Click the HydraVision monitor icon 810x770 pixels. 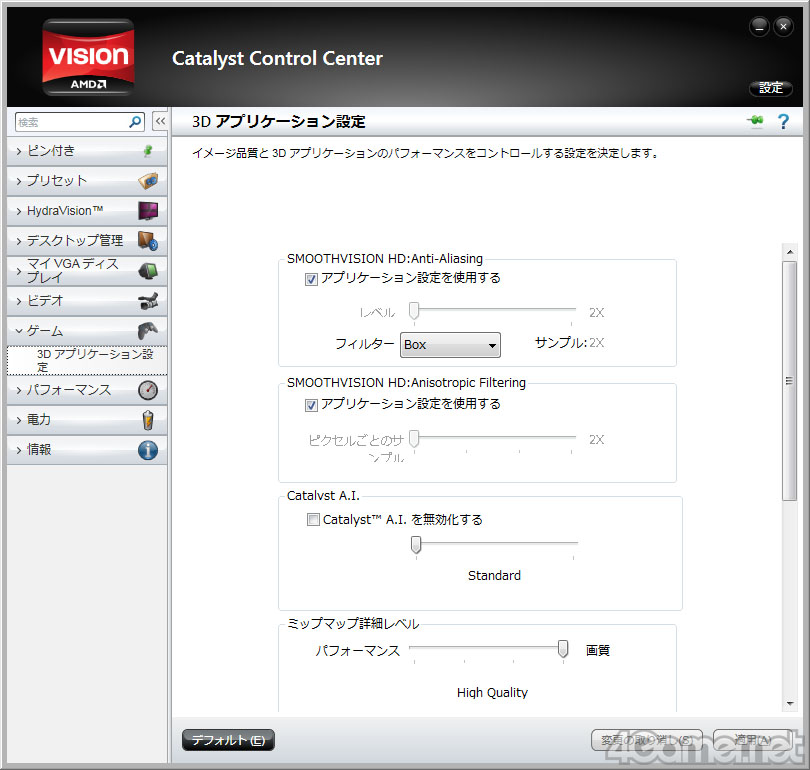[x=148, y=211]
